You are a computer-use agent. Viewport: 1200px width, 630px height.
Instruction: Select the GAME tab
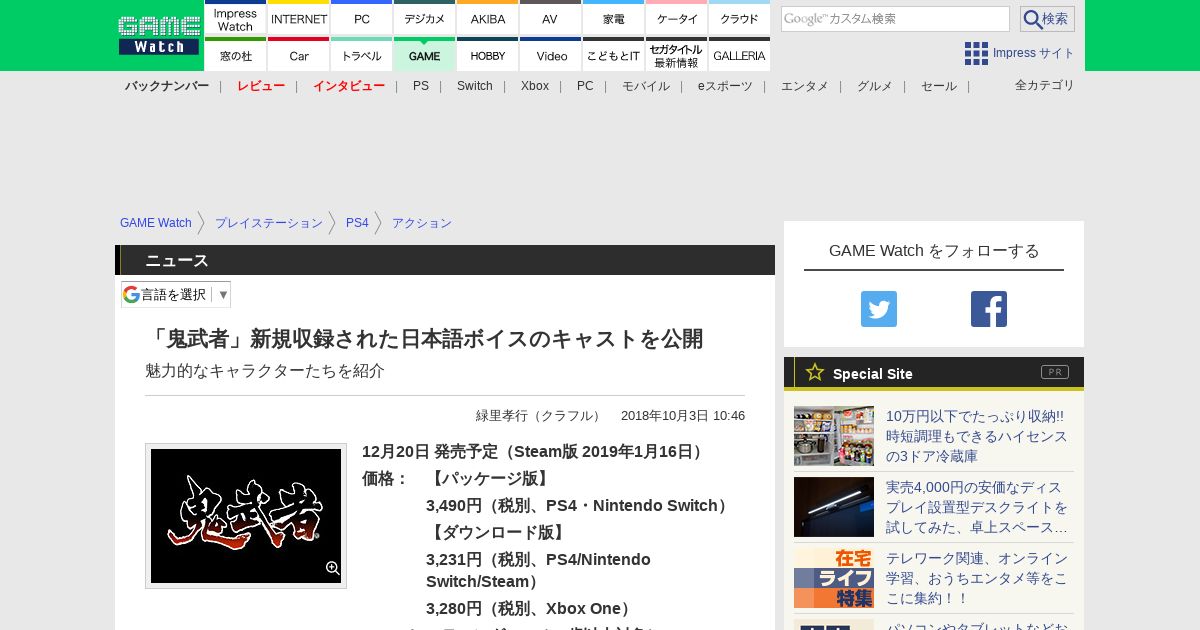pyautogui.click(x=424, y=54)
